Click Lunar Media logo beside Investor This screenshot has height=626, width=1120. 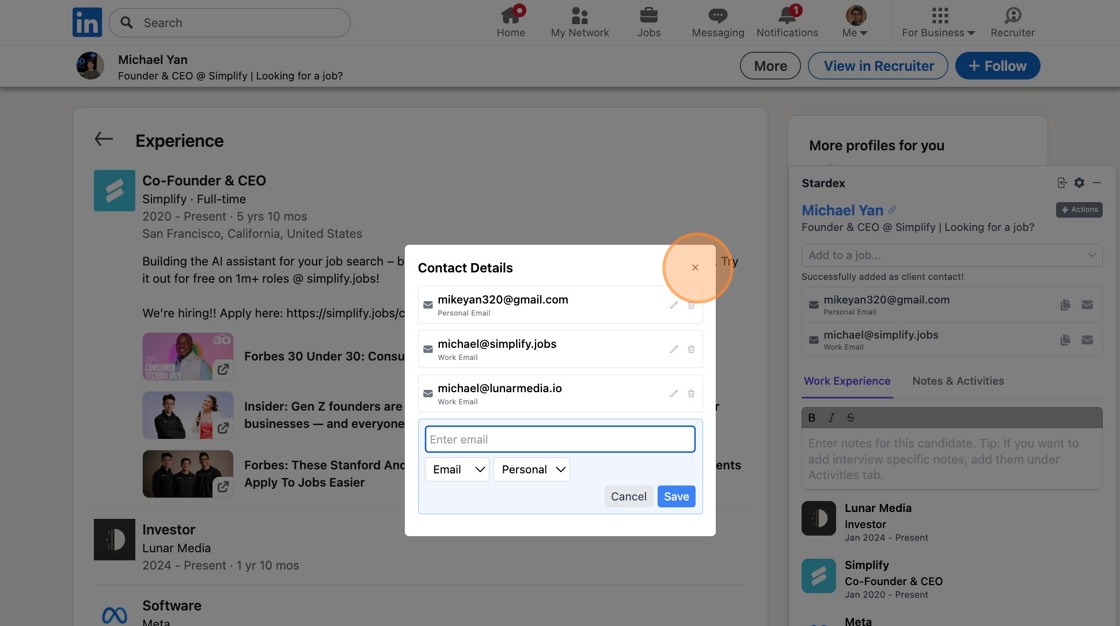pyautogui.click(x=114, y=540)
